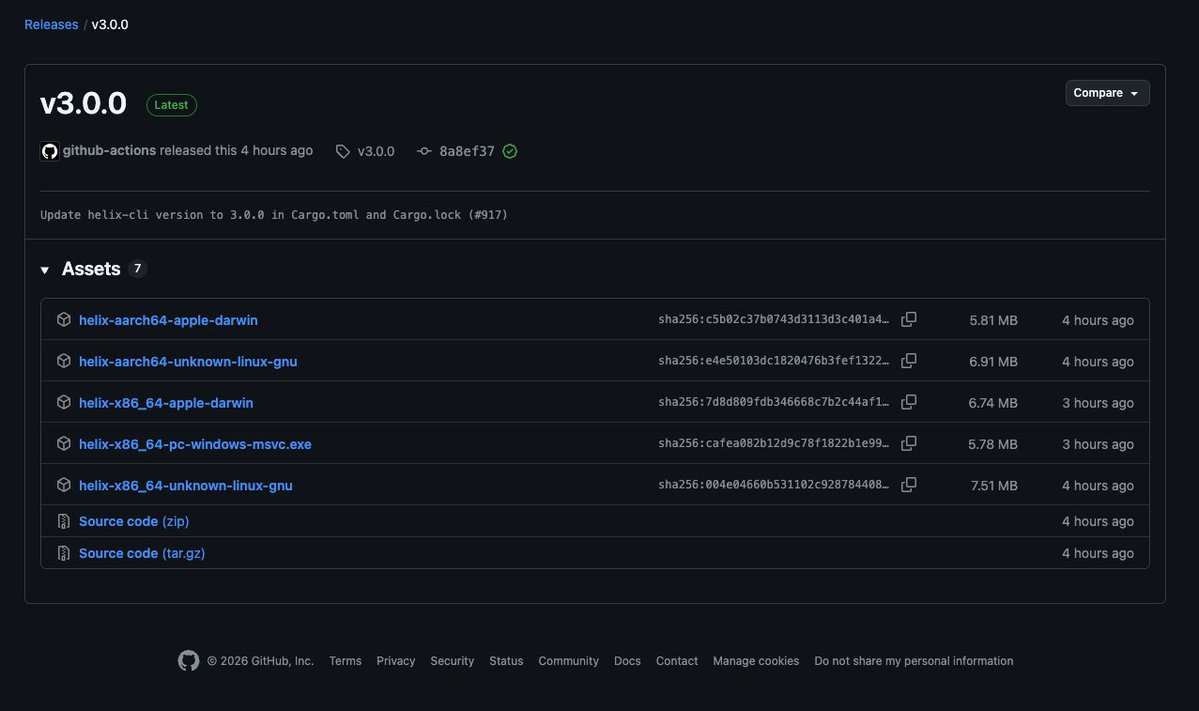Click the 7.51 MB file size

point(994,485)
